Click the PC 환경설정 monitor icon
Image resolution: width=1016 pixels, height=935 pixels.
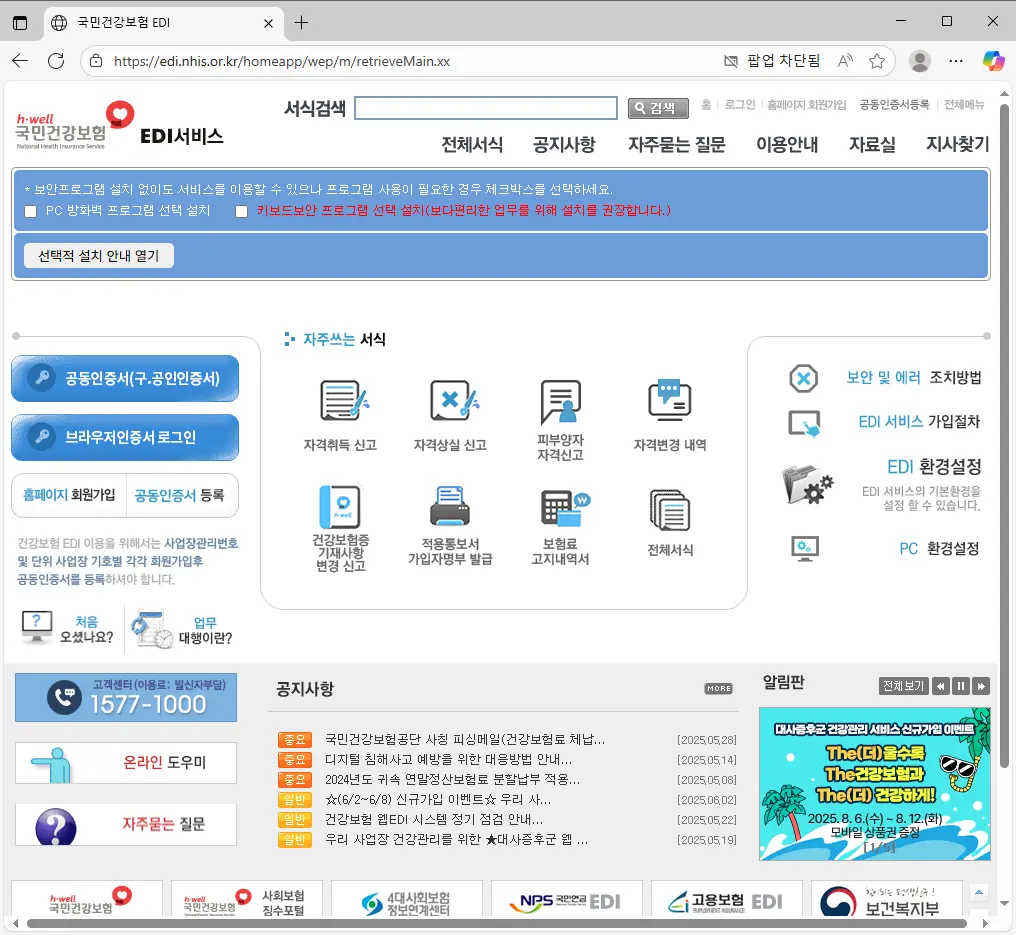[x=805, y=548]
